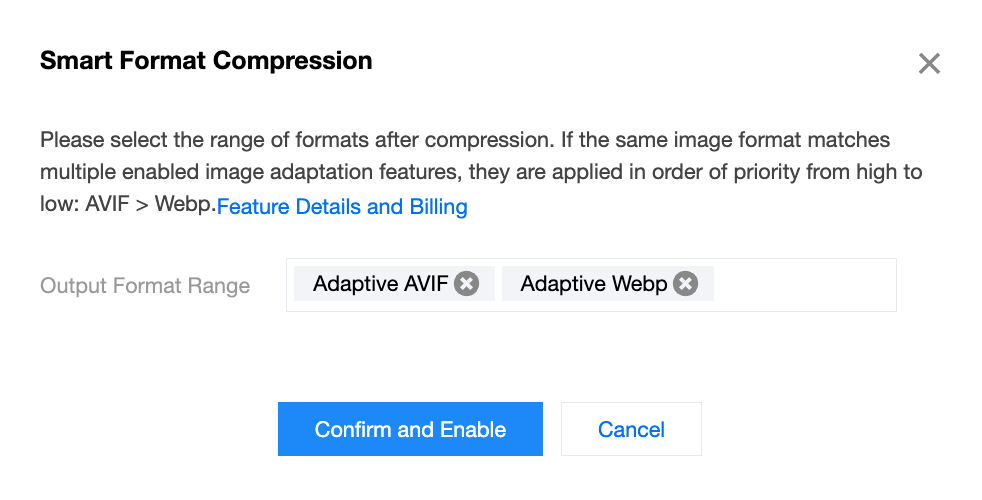The image size is (982, 500).
Task: Discard changes via Cancel
Action: point(631,429)
